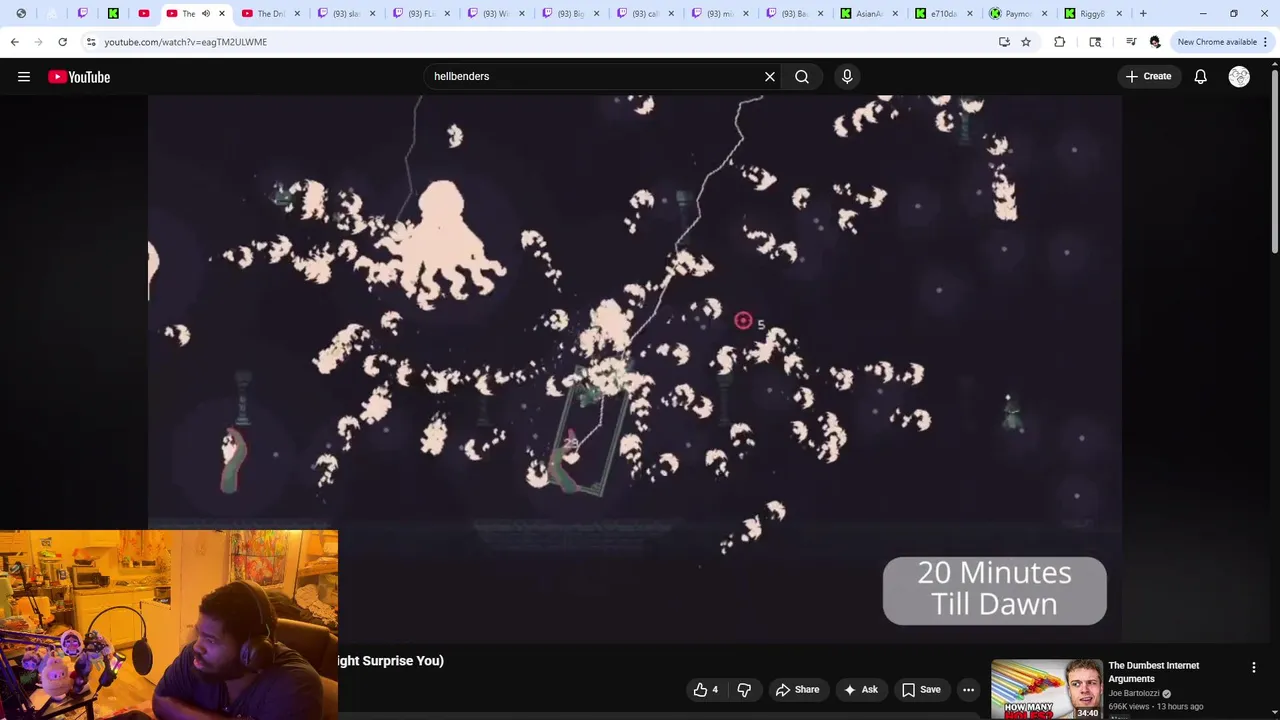Open the Dumbest Internet Arguments thumbnail
The image size is (1280, 720).
click(x=1047, y=689)
